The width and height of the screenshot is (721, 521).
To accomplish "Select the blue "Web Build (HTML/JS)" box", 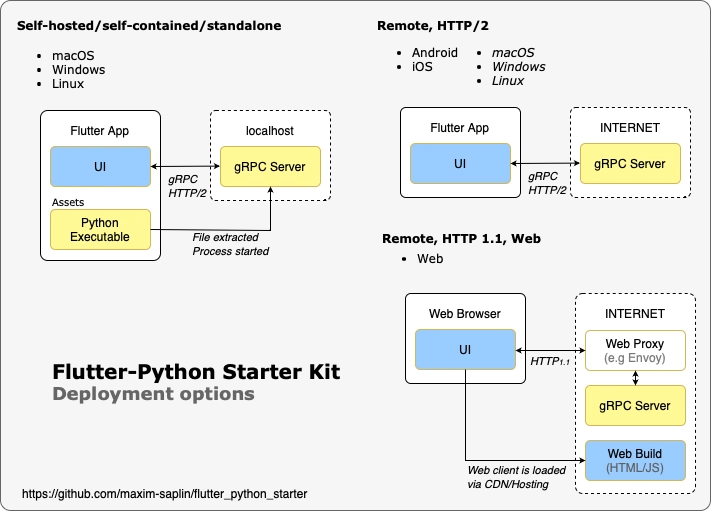I will (635, 461).
